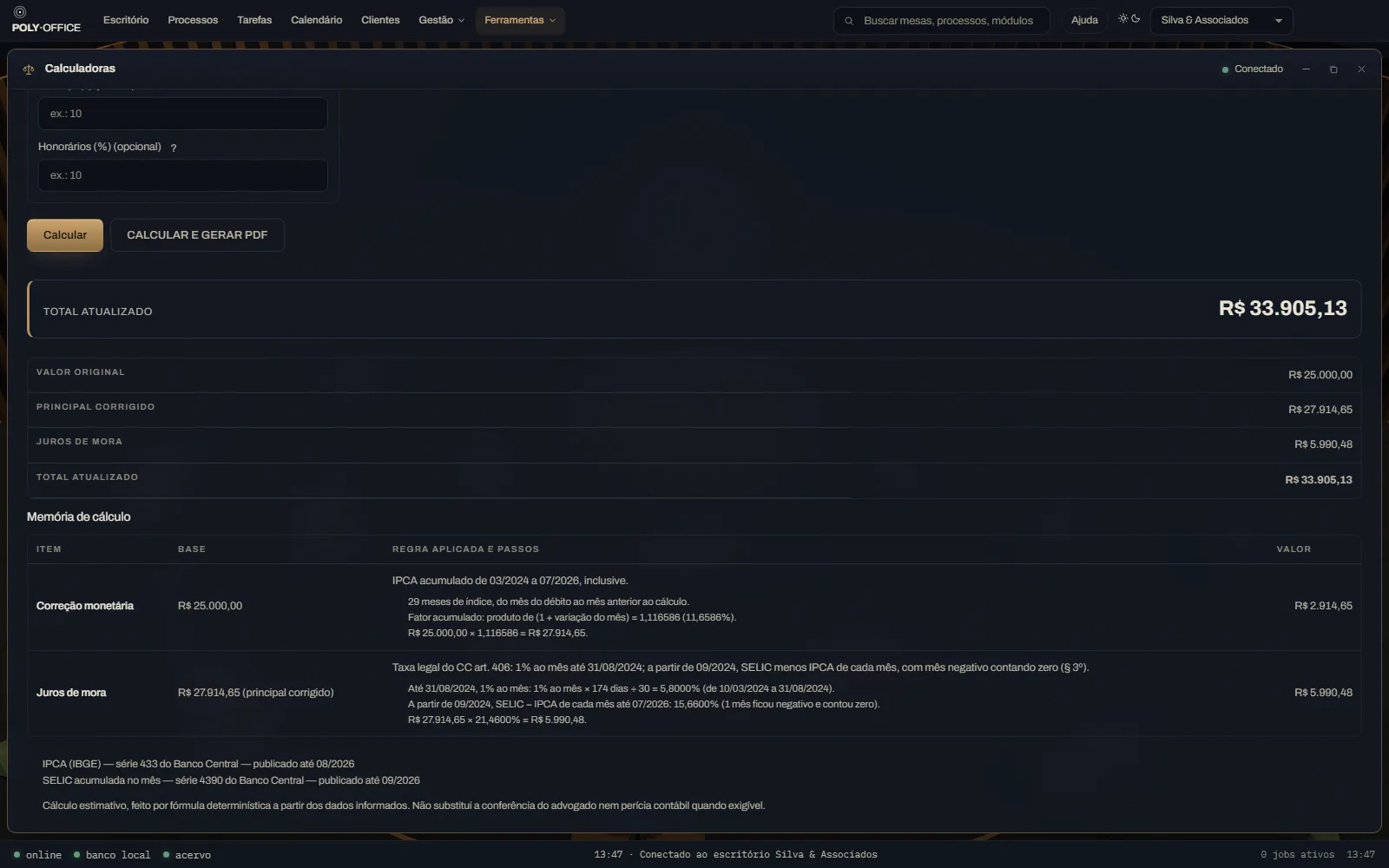The width and height of the screenshot is (1389, 868).
Task: Click the magnifier icon in the search box
Action: click(849, 21)
